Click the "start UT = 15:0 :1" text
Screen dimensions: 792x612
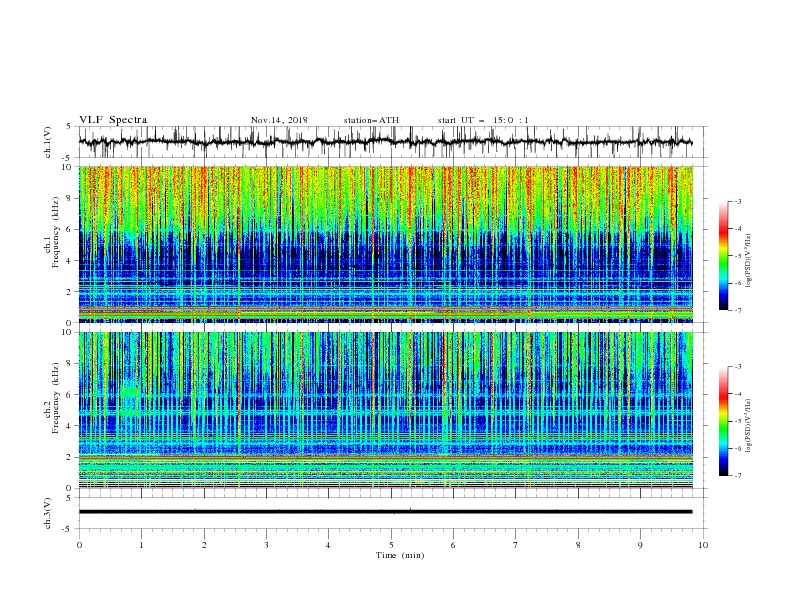tap(483, 120)
